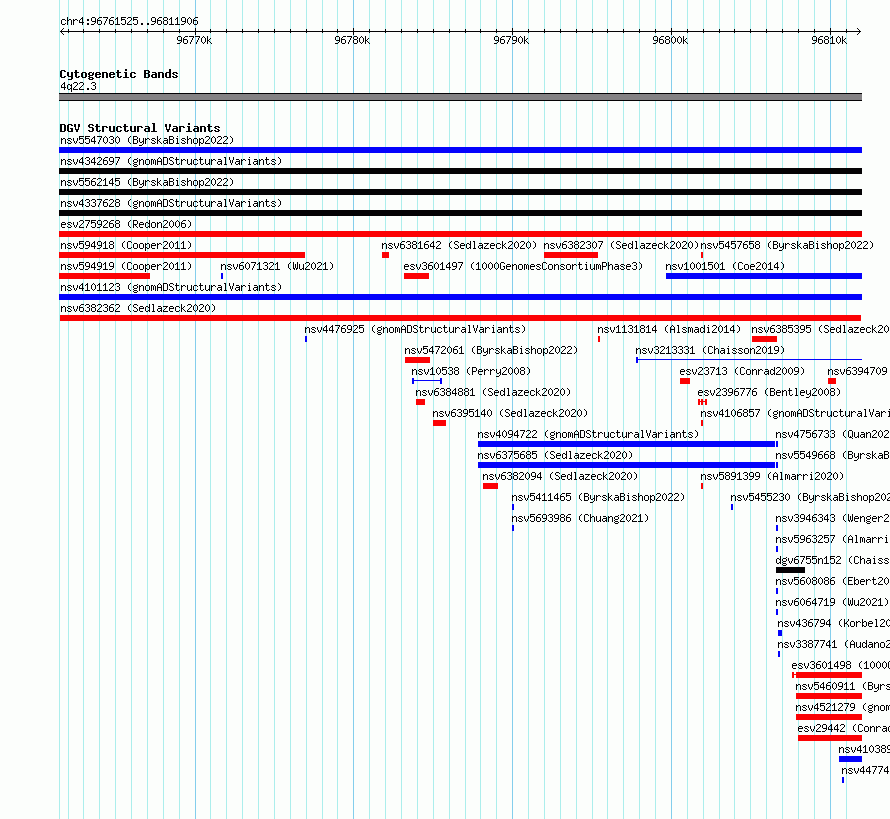Viewport: 890px width, 819px height.
Task: Select nsv6384881 (Sedlazeck2020) label
Action: click(493, 392)
